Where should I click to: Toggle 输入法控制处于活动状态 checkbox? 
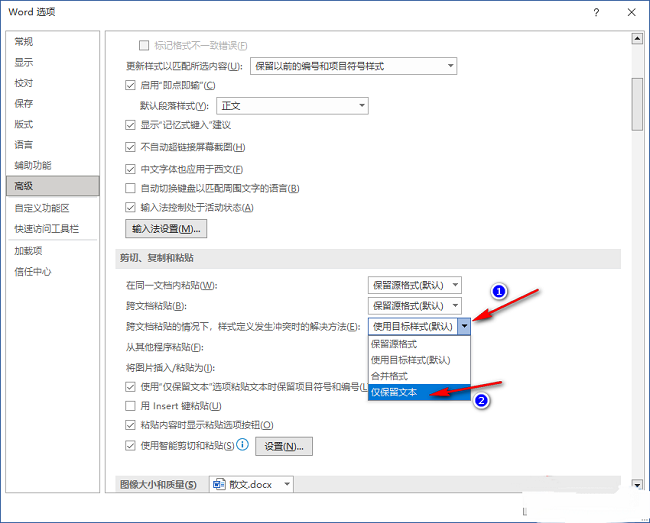coord(130,207)
